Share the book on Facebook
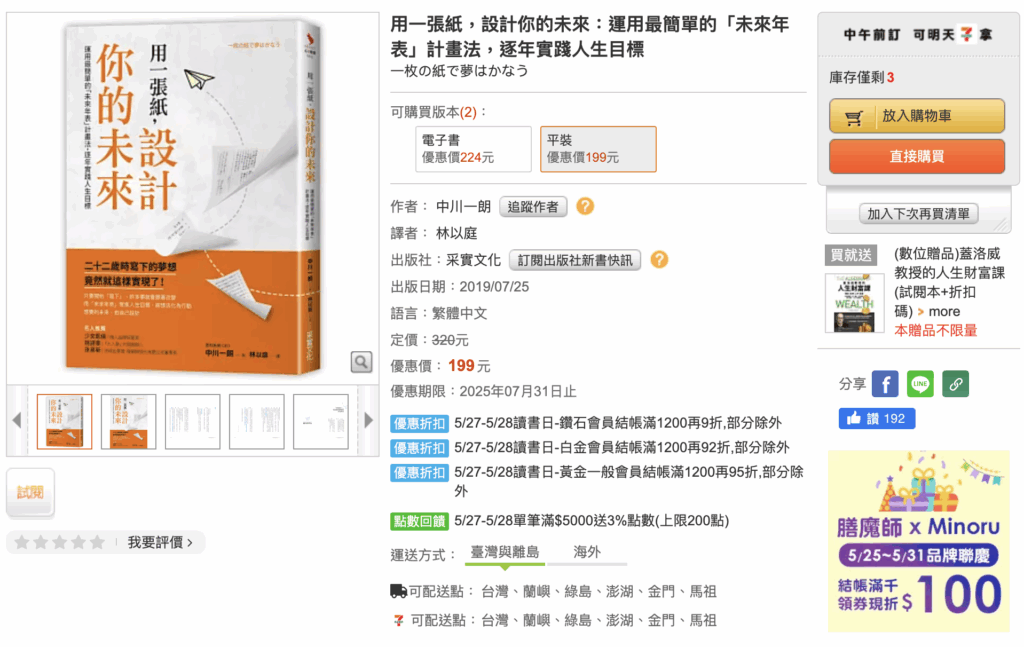 tap(885, 384)
